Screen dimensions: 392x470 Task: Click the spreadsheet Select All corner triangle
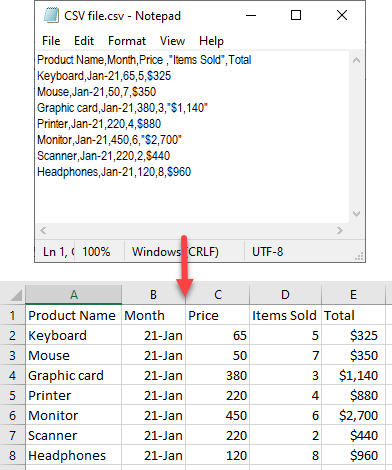click(x=16, y=295)
